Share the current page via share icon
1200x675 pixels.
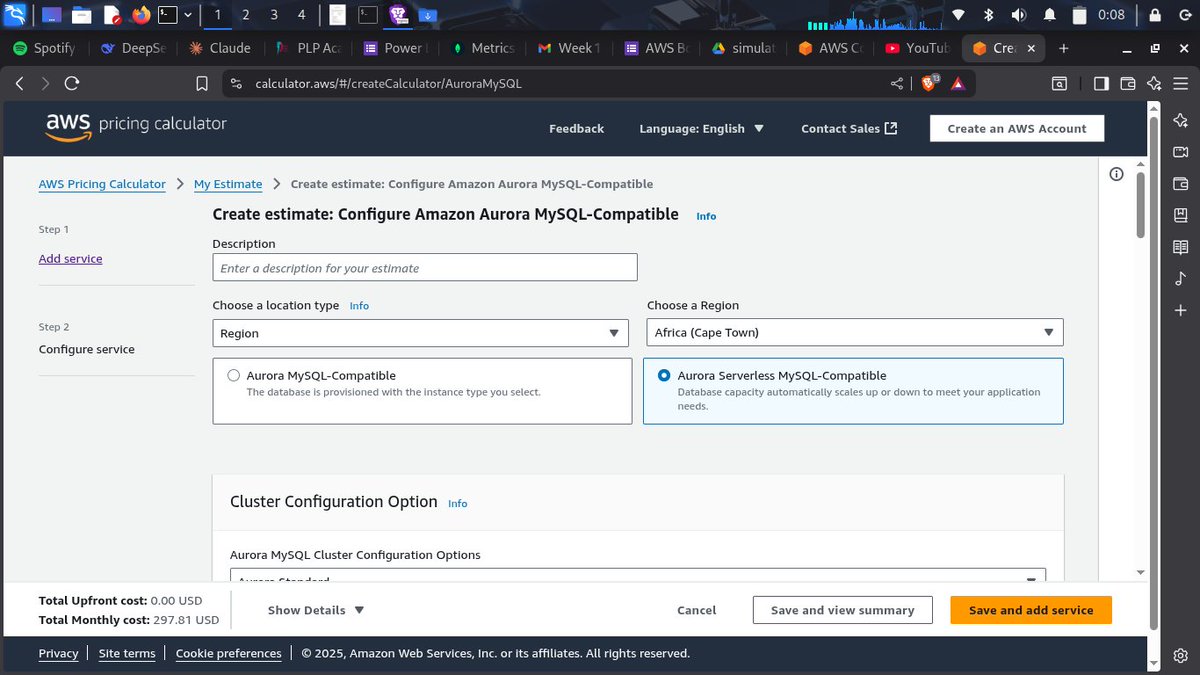[897, 83]
